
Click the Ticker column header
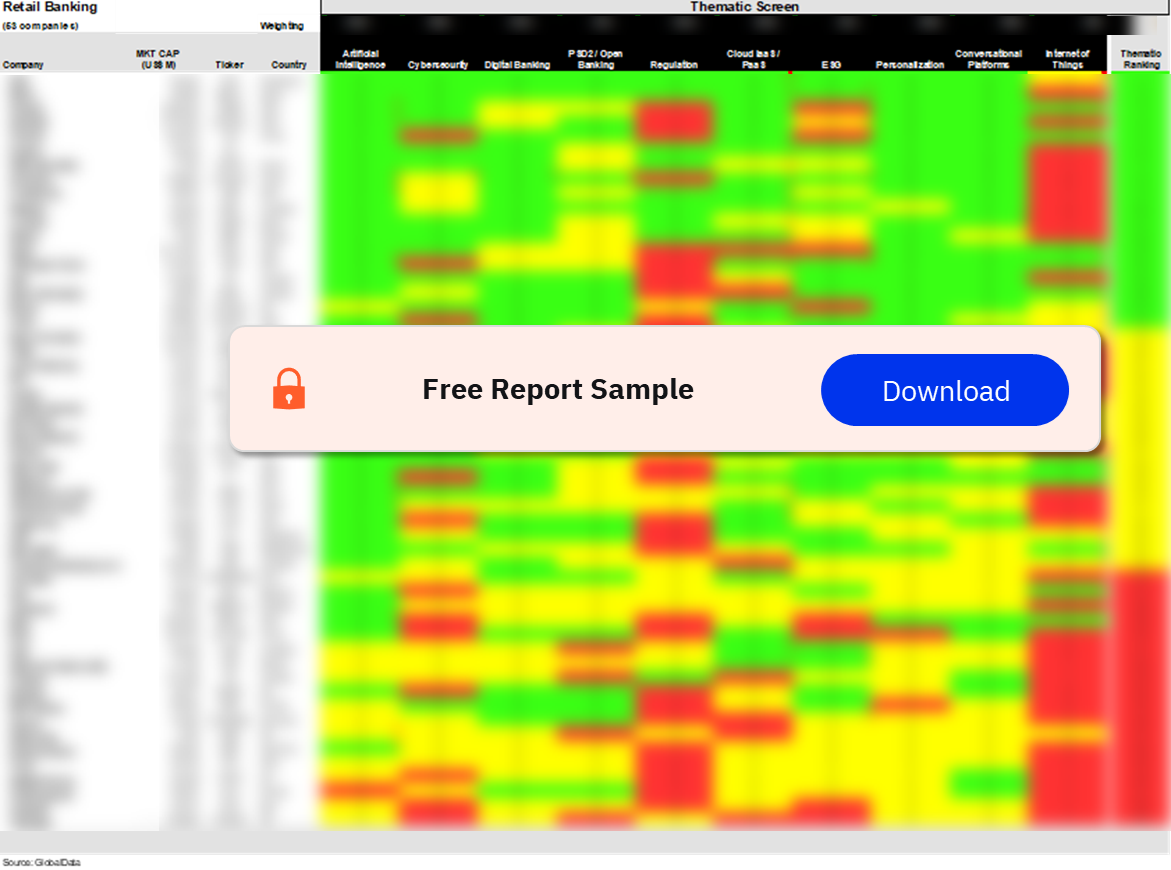click(x=229, y=65)
